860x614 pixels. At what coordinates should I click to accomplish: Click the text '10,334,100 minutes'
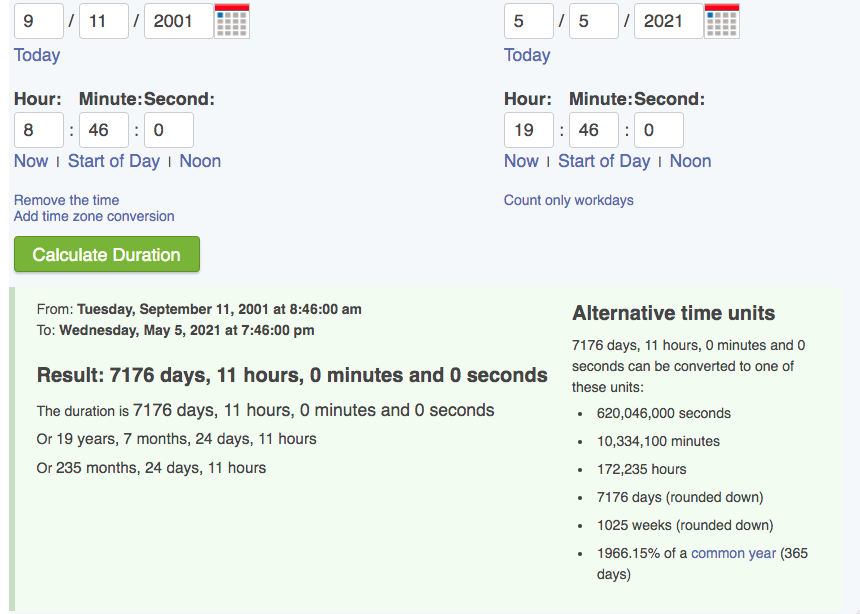pos(658,441)
